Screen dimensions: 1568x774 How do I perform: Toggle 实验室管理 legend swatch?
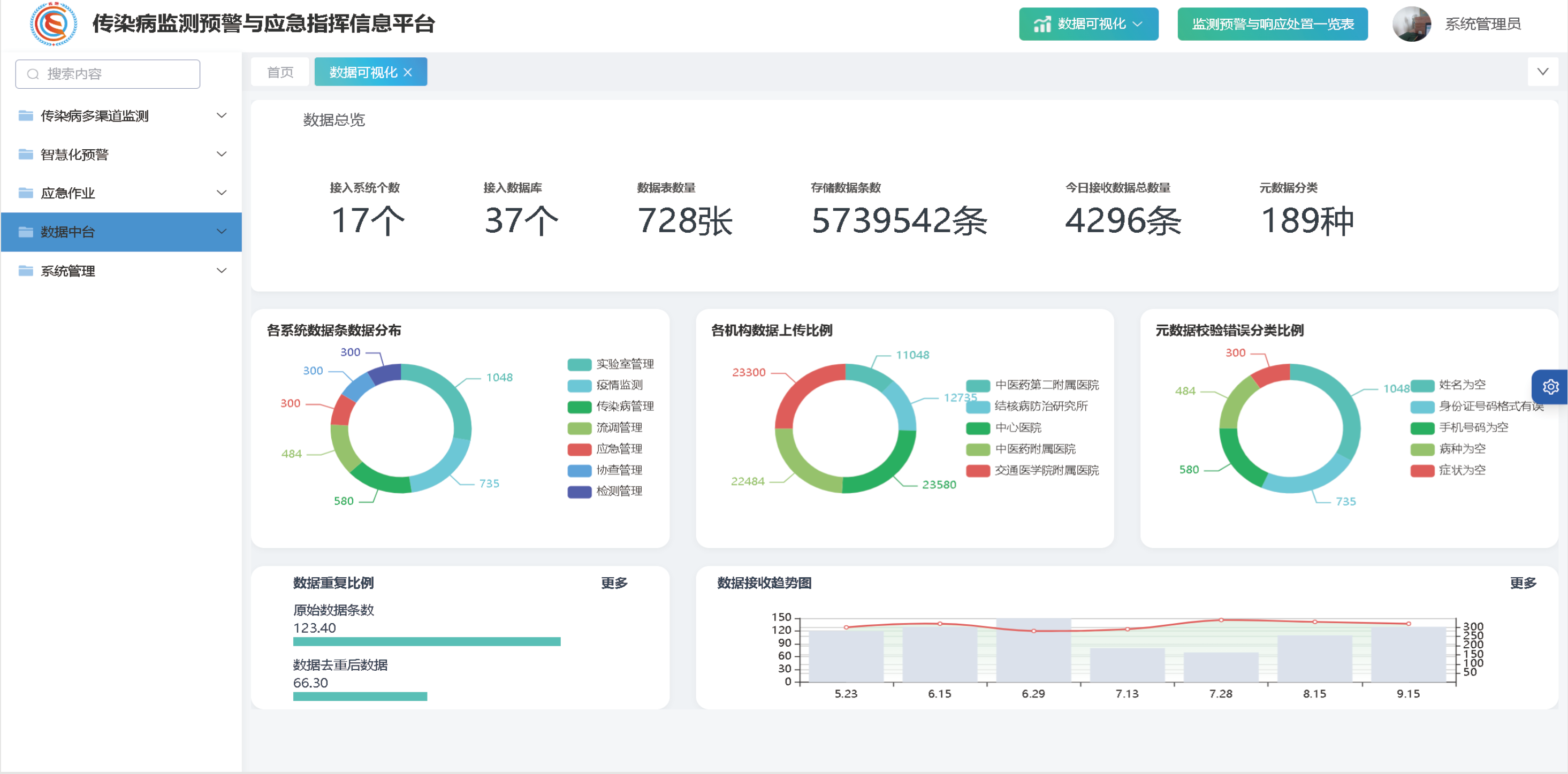pos(579,364)
